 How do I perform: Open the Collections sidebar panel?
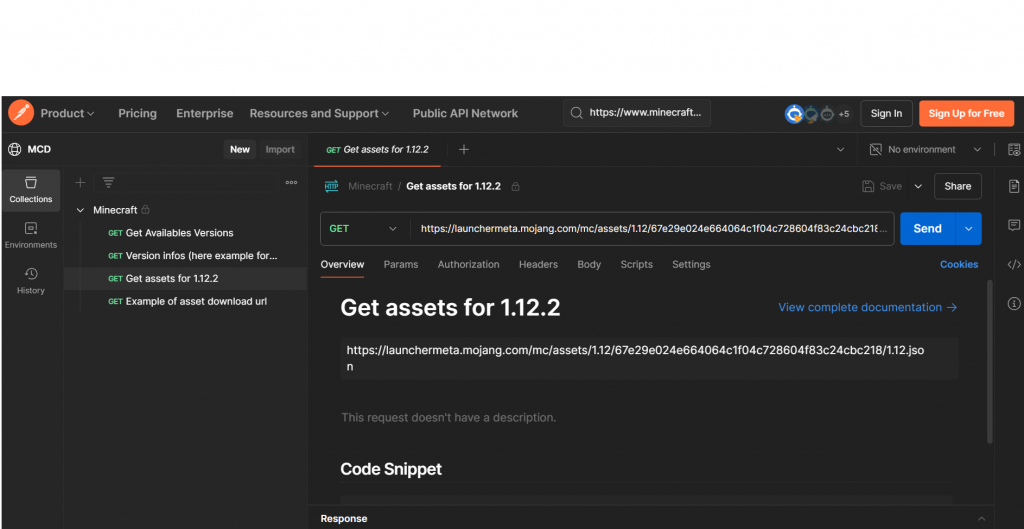coord(31,190)
